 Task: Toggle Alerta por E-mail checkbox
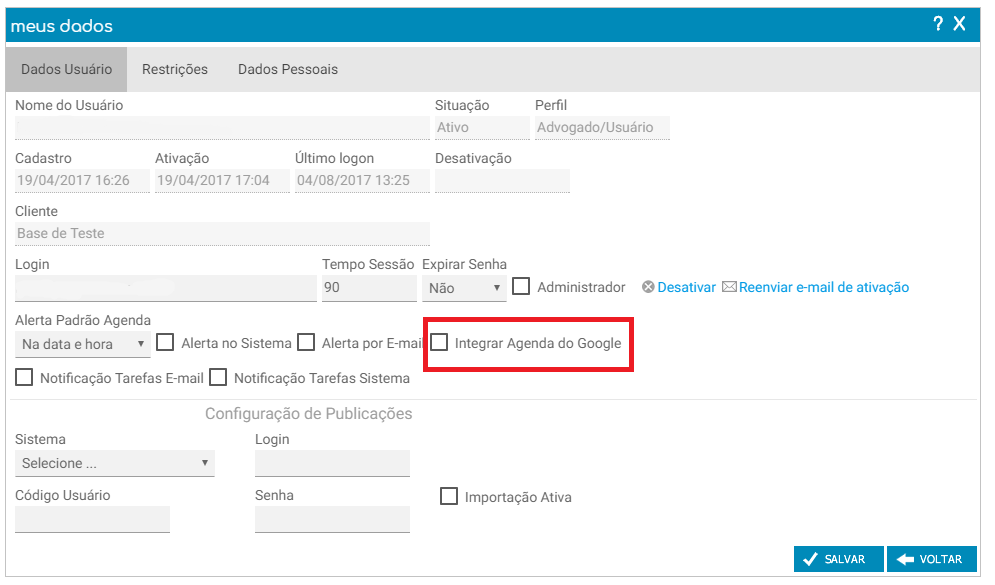coord(306,343)
